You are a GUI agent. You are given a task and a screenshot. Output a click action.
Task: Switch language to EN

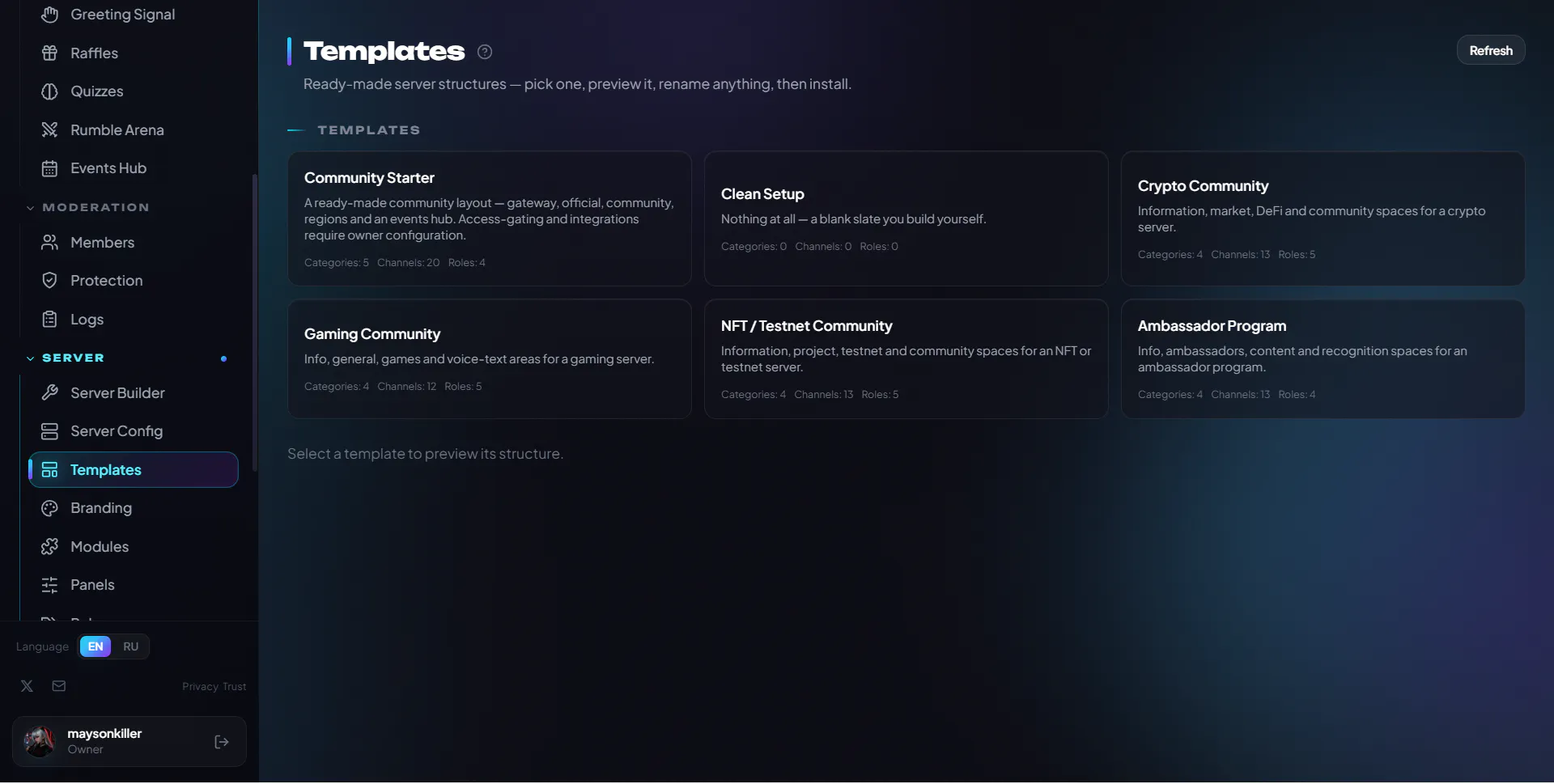click(x=96, y=646)
